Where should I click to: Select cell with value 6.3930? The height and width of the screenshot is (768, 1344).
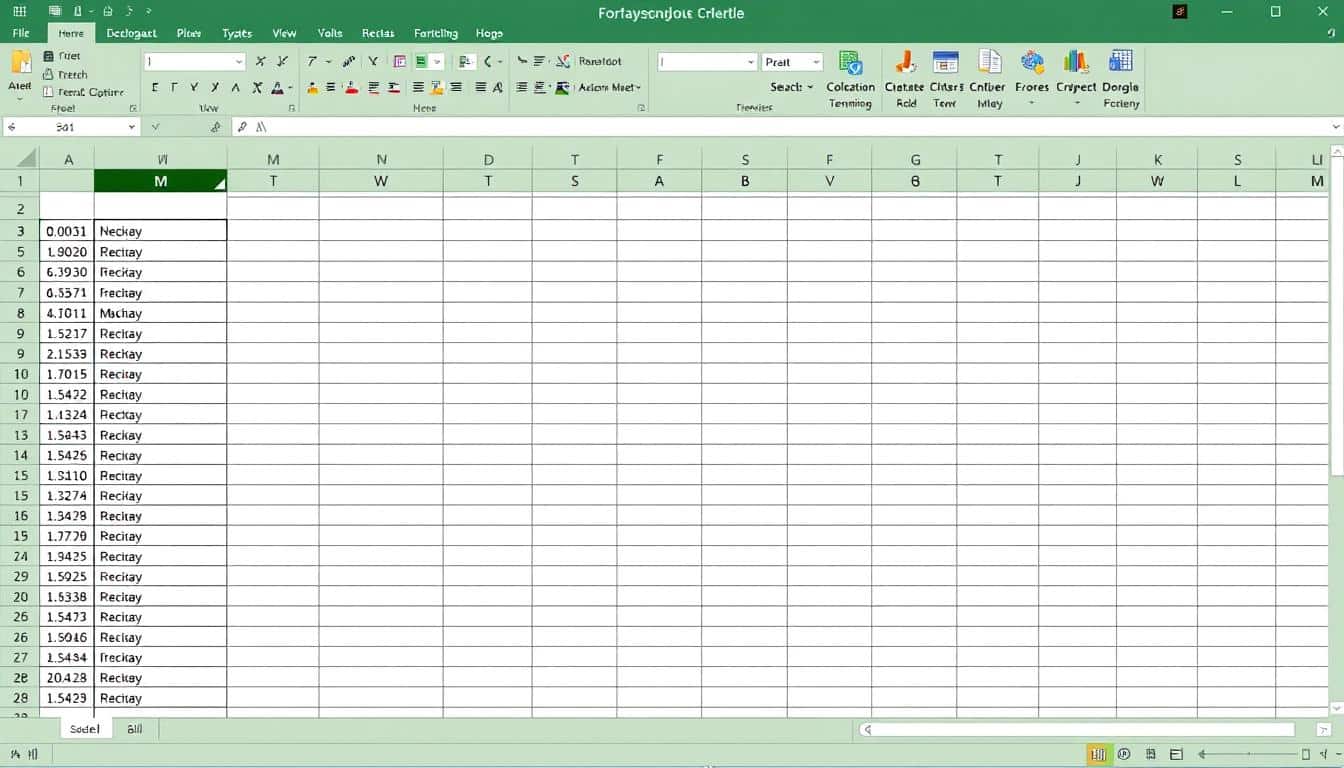click(67, 272)
